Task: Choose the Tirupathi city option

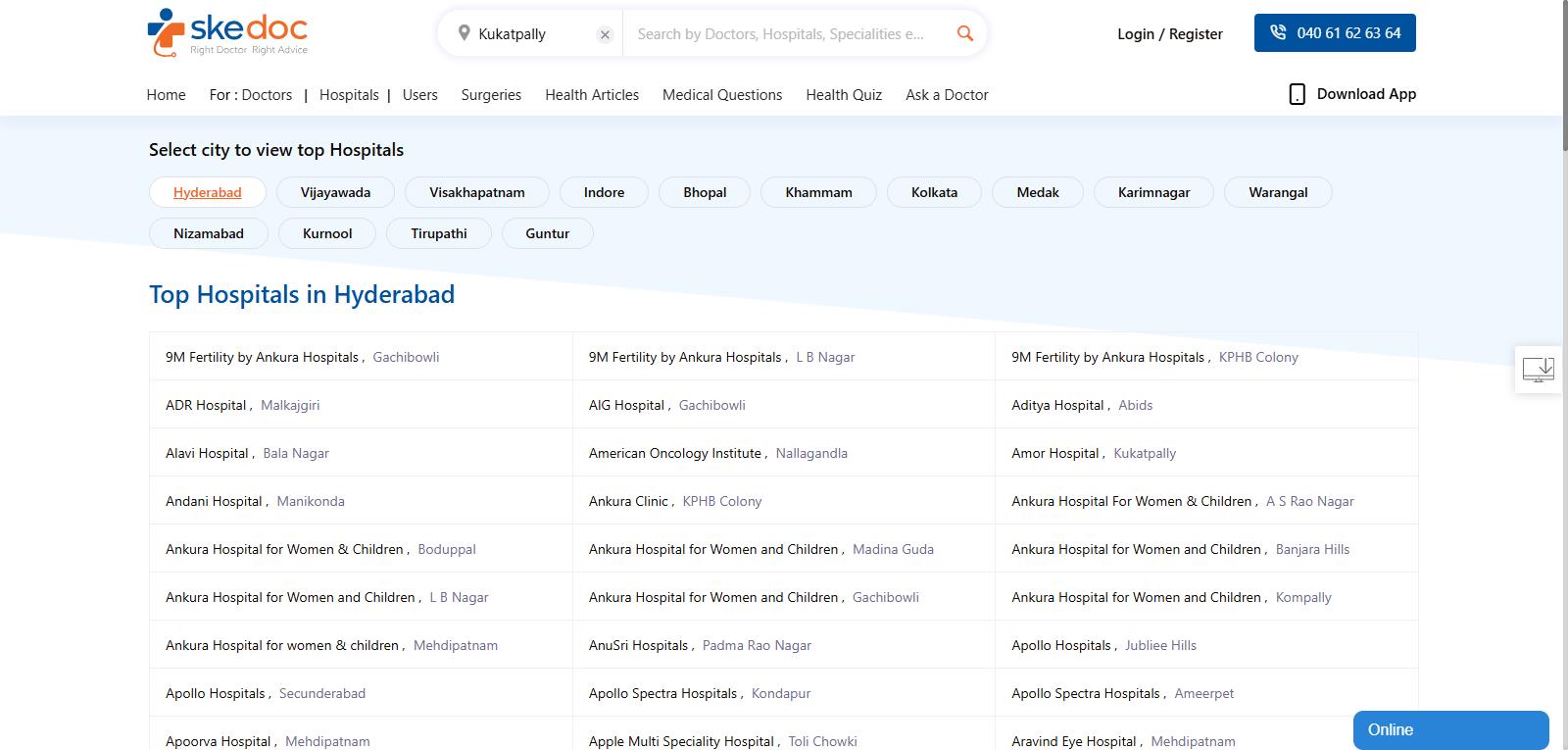Action: click(x=438, y=233)
